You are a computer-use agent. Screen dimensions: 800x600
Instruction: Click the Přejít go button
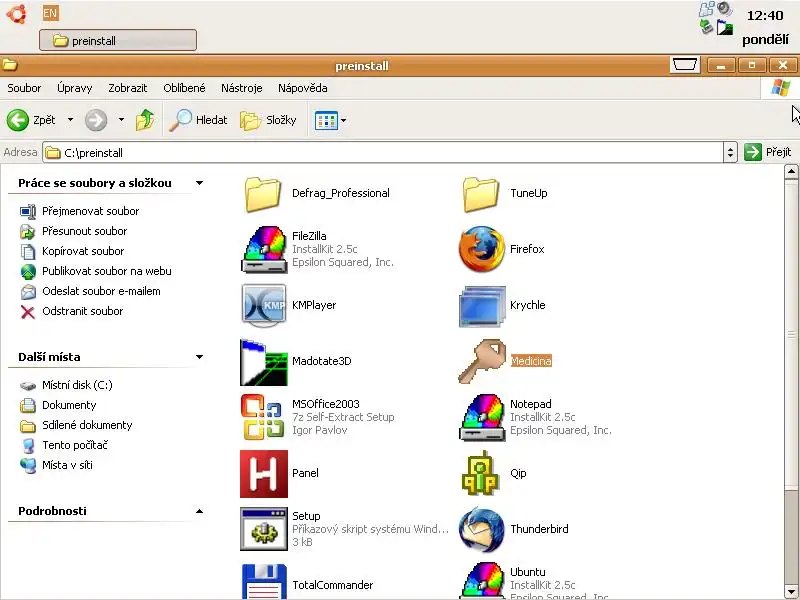[768, 152]
